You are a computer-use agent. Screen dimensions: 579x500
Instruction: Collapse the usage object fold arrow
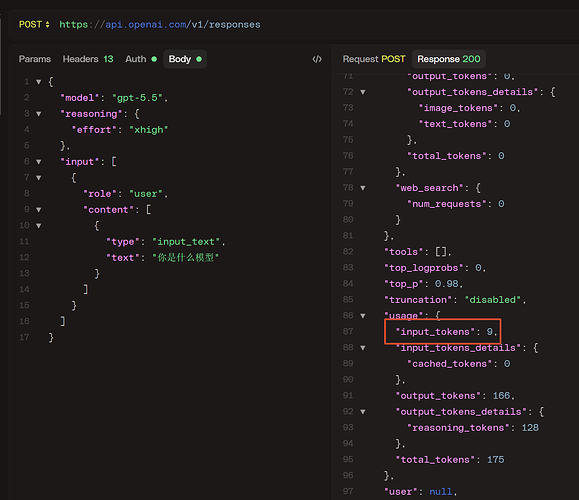coord(363,316)
